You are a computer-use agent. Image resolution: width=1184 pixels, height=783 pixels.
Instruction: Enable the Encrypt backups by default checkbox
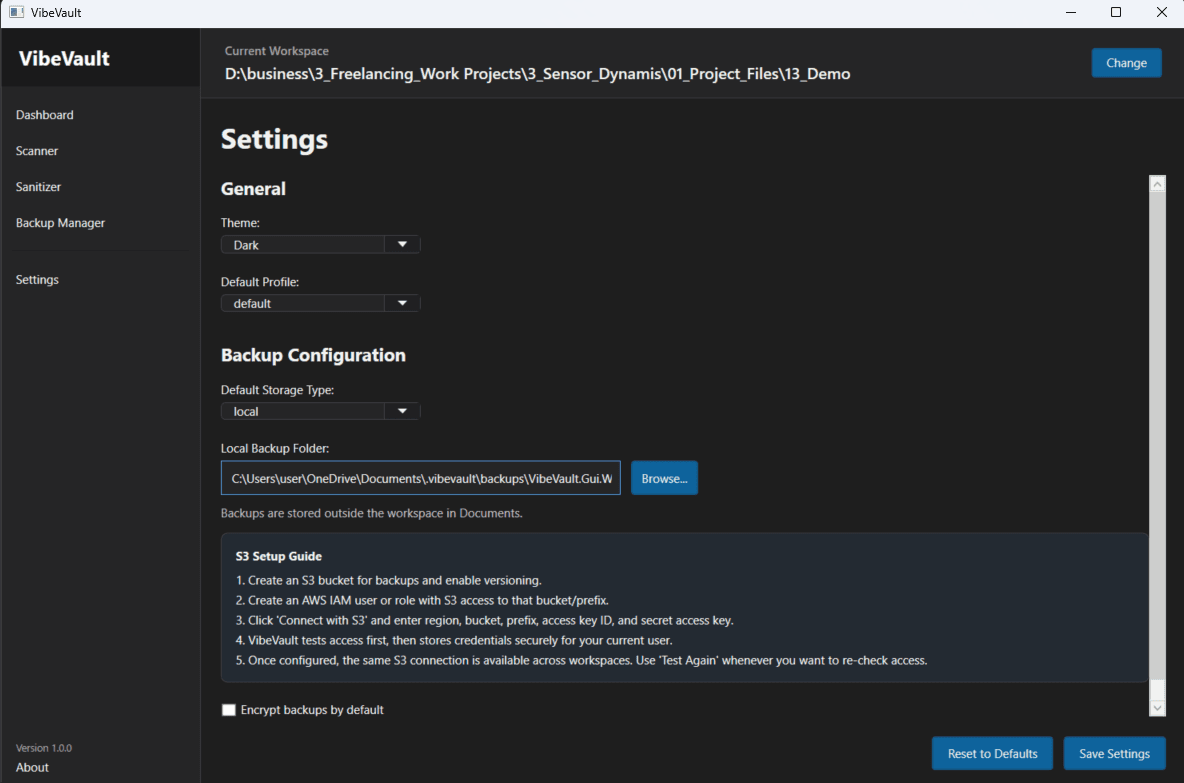229,709
